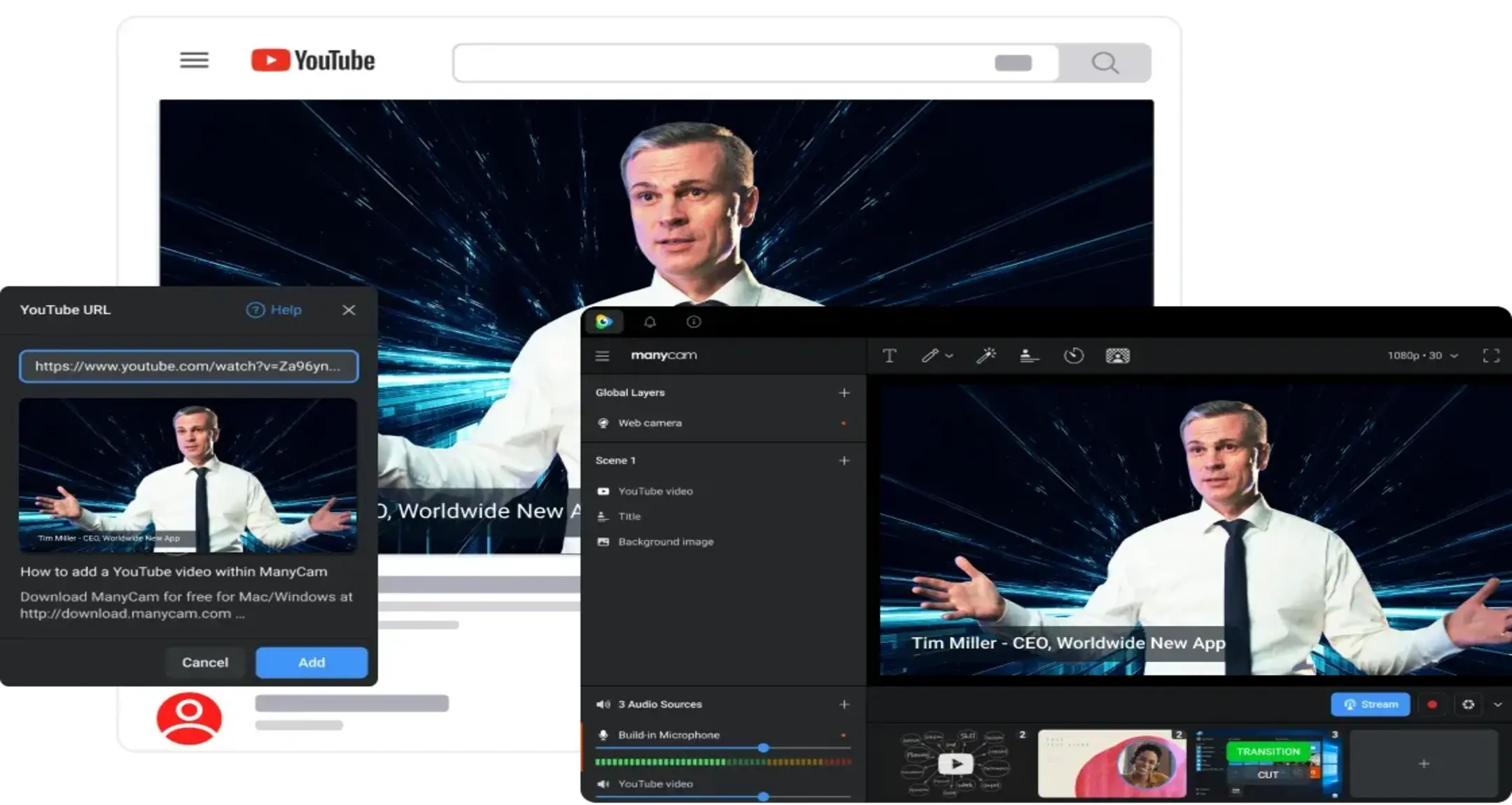Open the Virtual background chroma key tool

point(1117,356)
